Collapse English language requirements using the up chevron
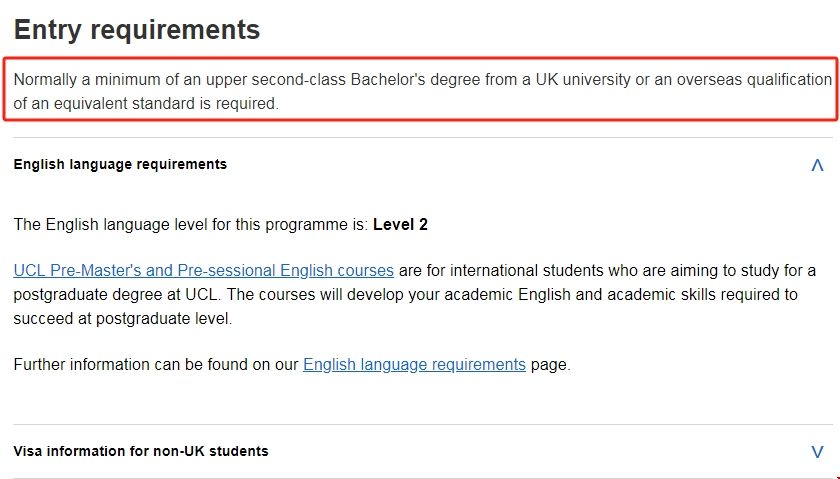 pyautogui.click(x=817, y=165)
